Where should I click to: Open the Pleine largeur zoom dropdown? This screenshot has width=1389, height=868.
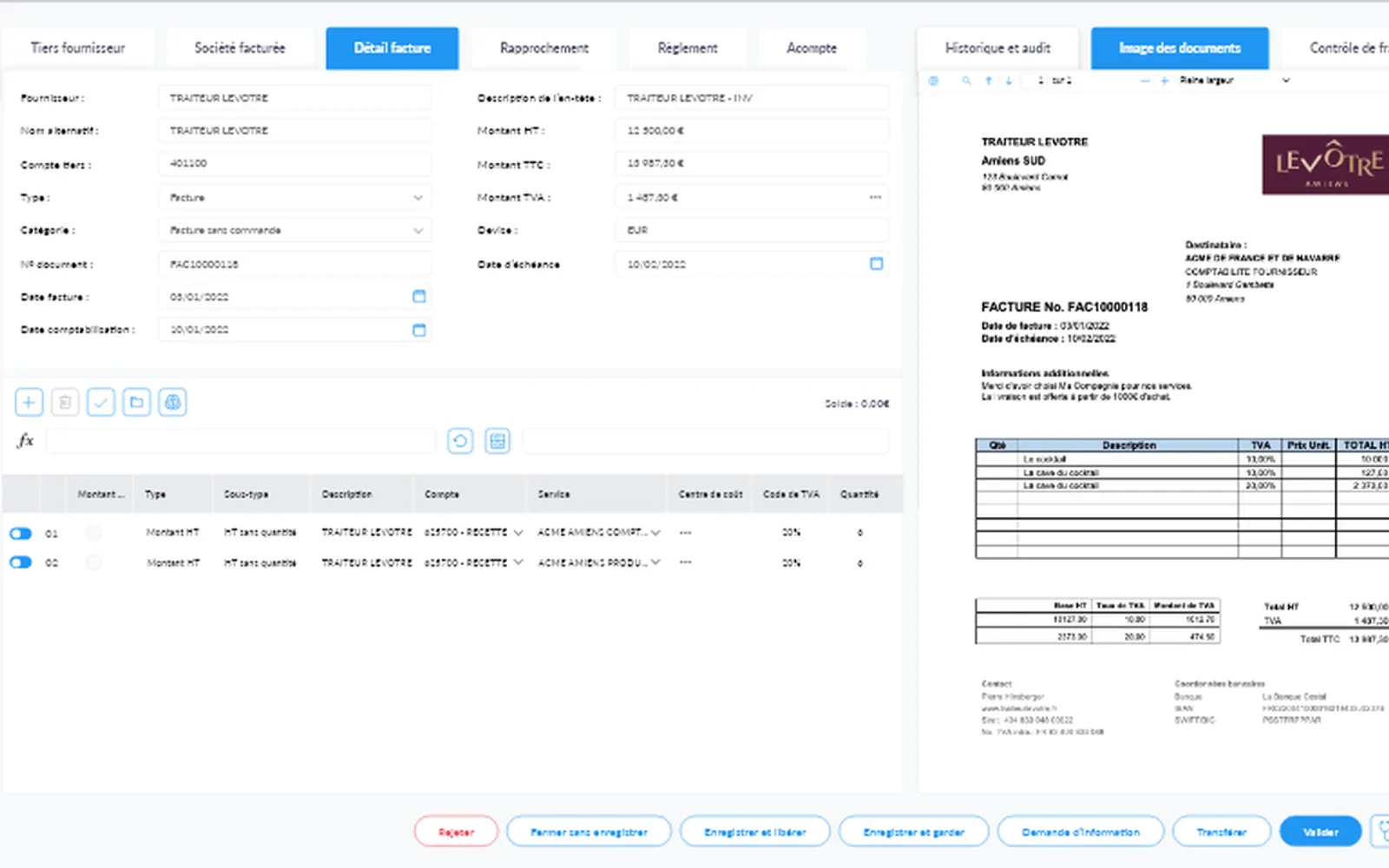(1234, 81)
